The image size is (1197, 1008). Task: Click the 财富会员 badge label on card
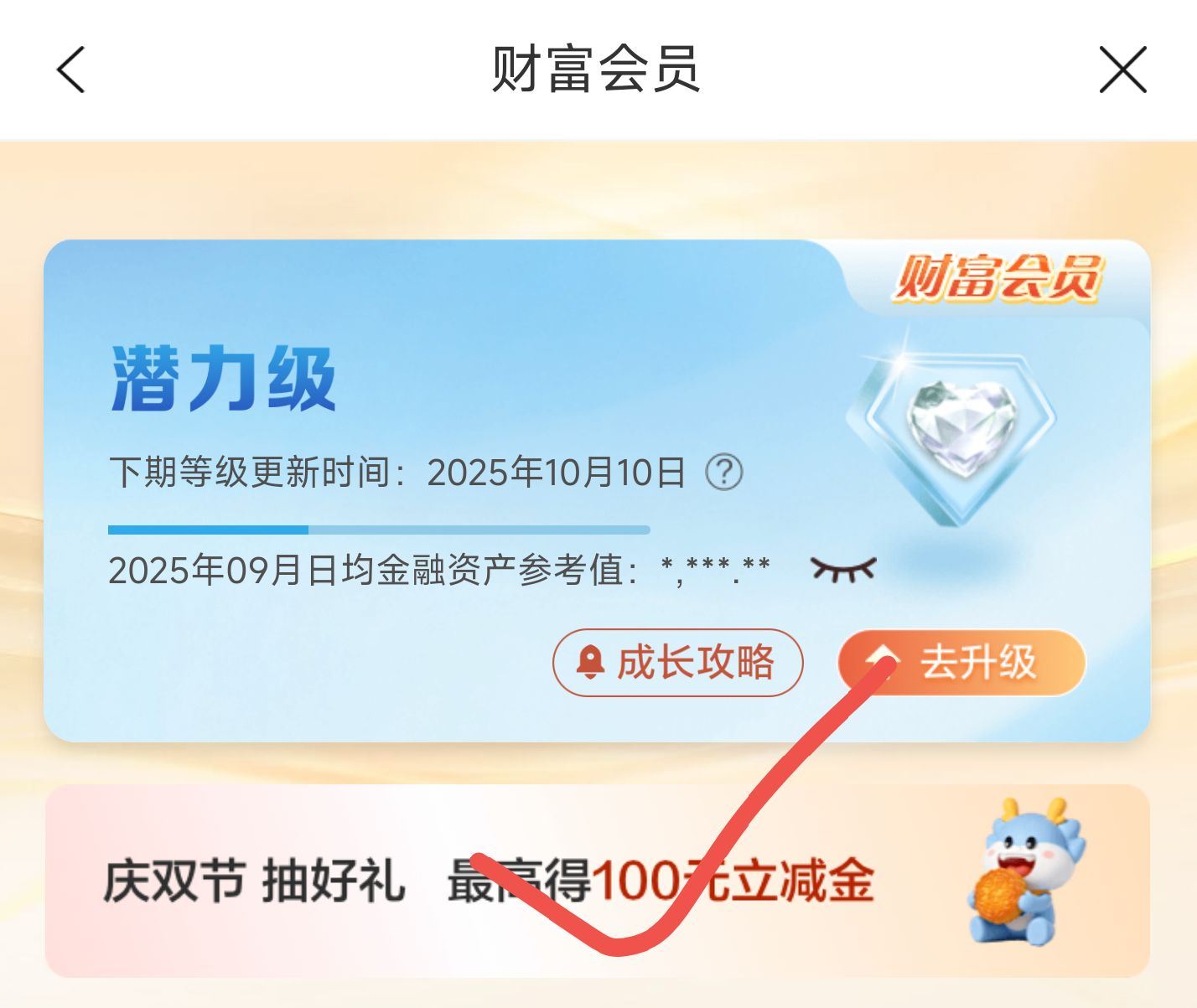tap(996, 278)
